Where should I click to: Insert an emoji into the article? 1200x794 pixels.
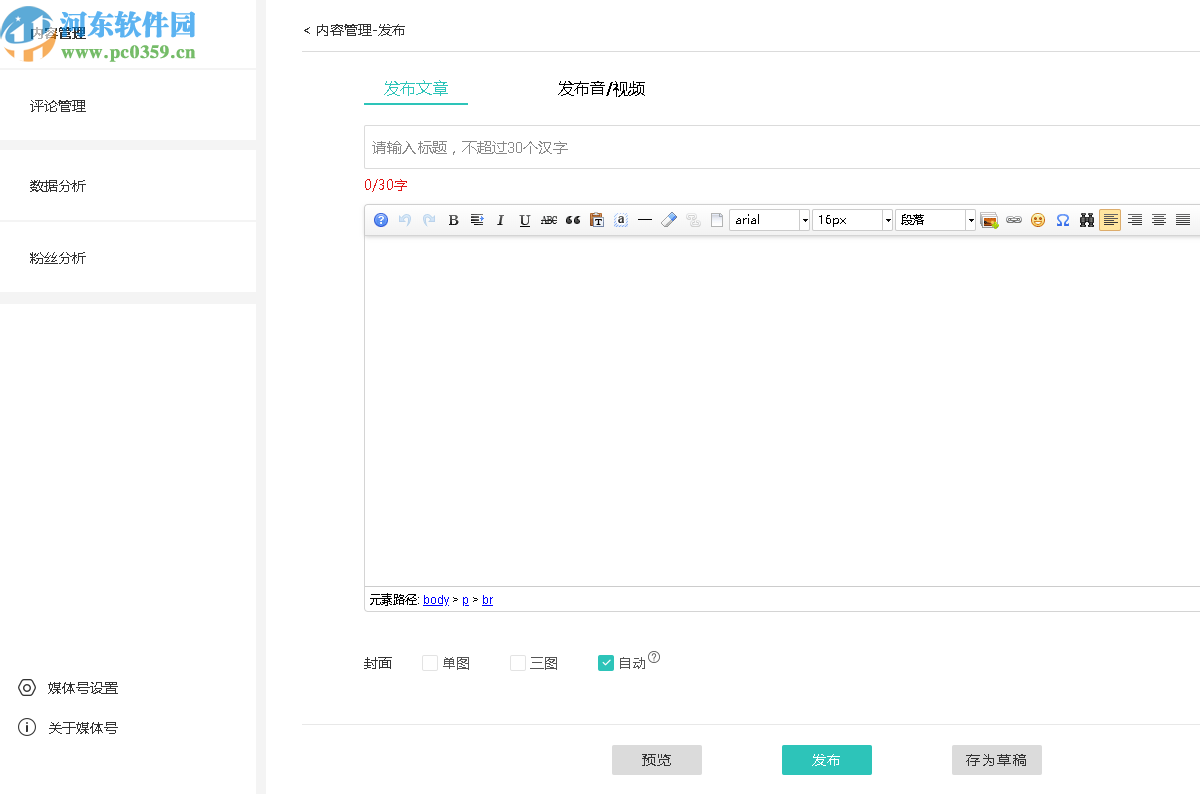pos(1038,220)
